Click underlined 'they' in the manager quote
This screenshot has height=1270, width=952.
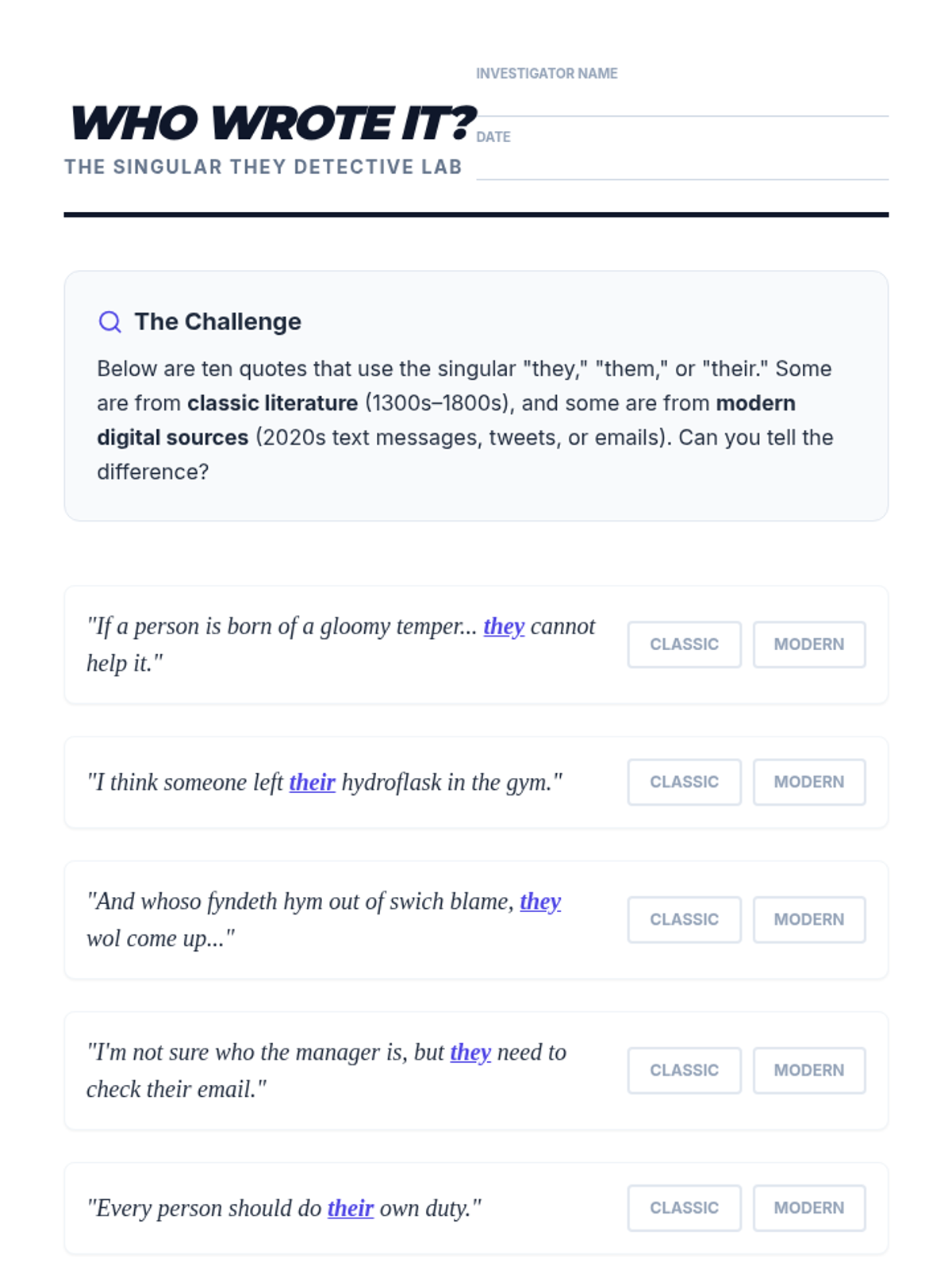470,1053
